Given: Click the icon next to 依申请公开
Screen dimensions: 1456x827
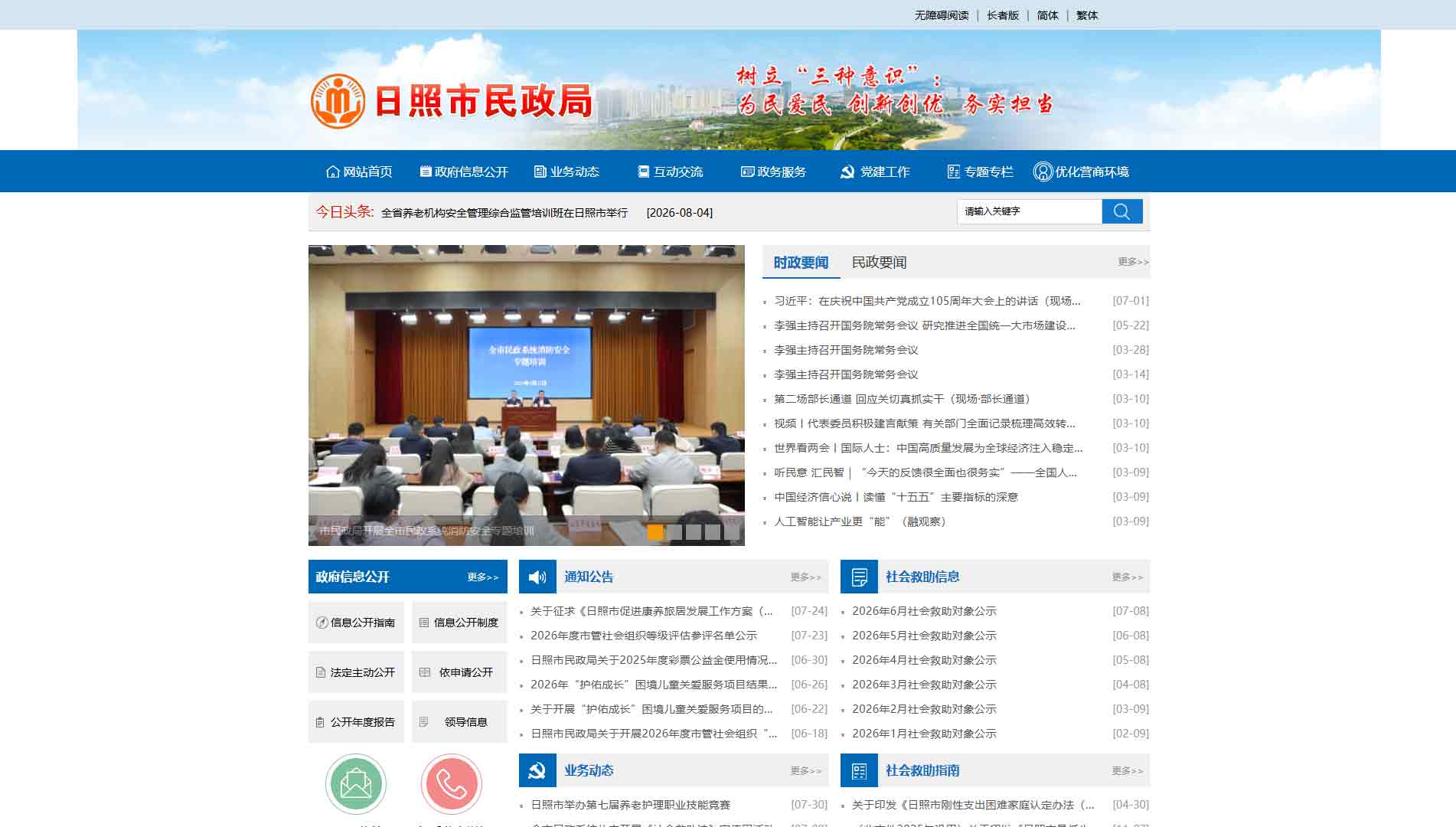Looking at the screenshot, I should 425,672.
